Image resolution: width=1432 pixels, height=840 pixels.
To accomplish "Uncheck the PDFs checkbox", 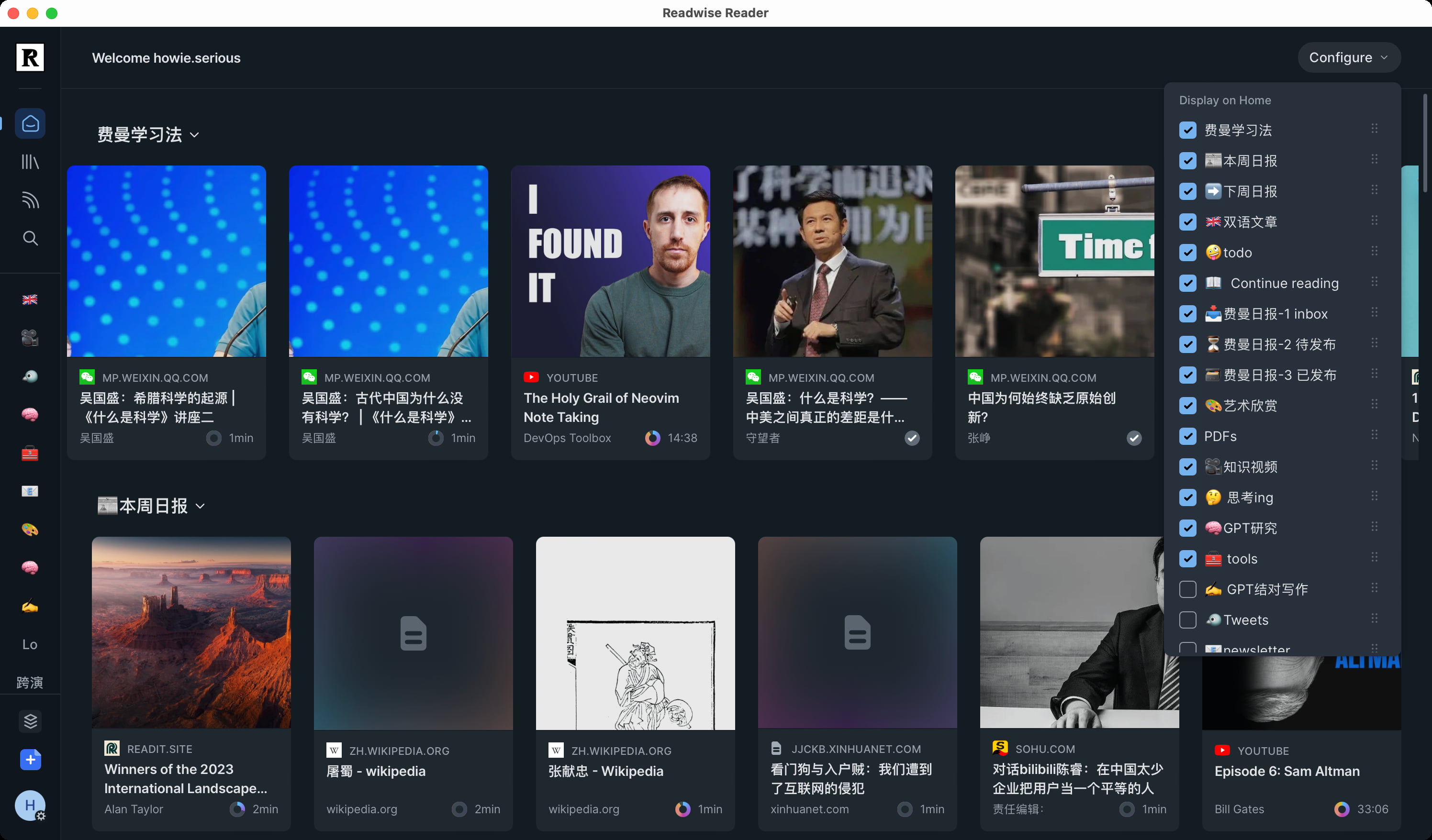I will 1187,436.
